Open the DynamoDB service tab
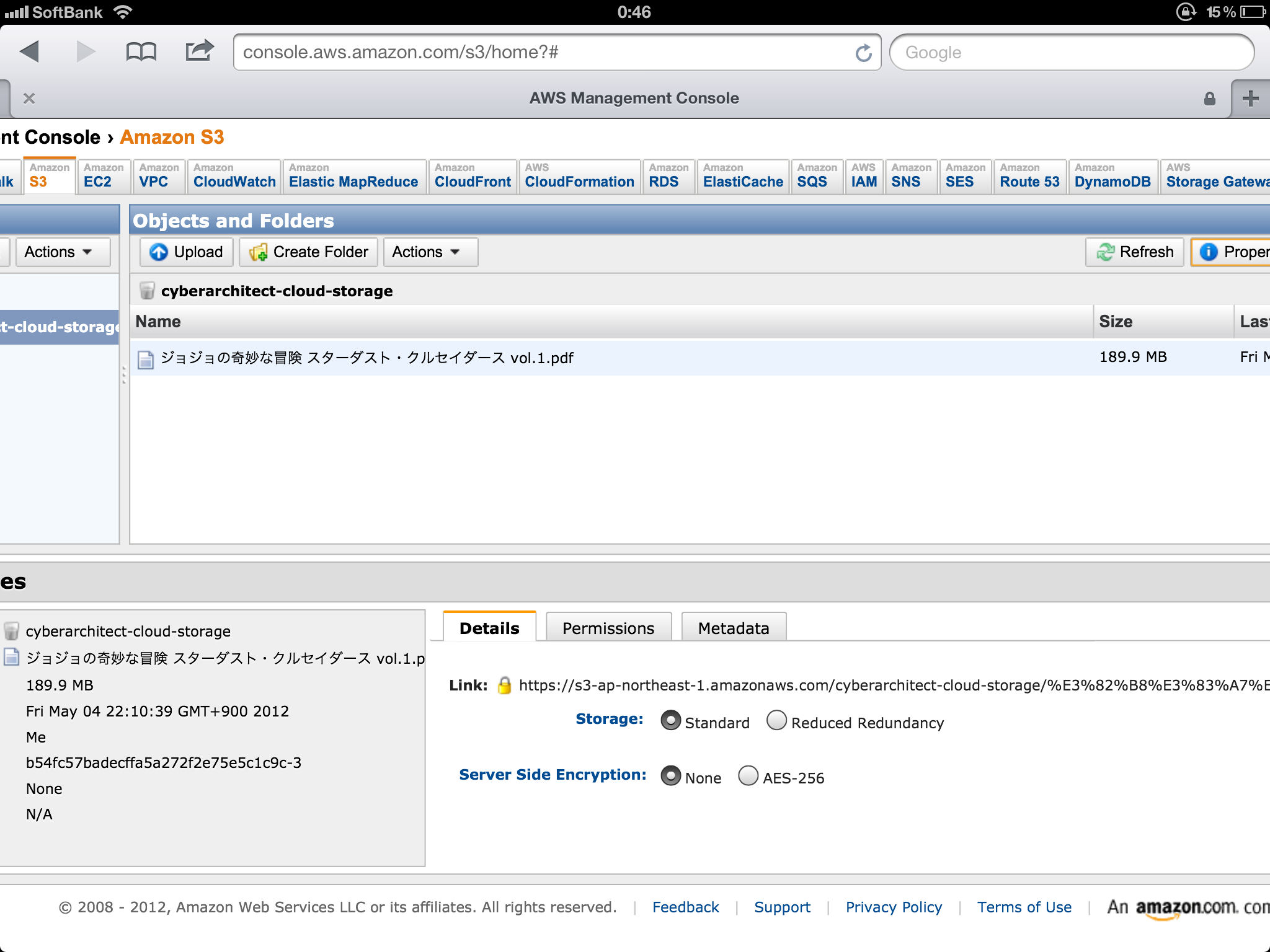 coord(1112,176)
